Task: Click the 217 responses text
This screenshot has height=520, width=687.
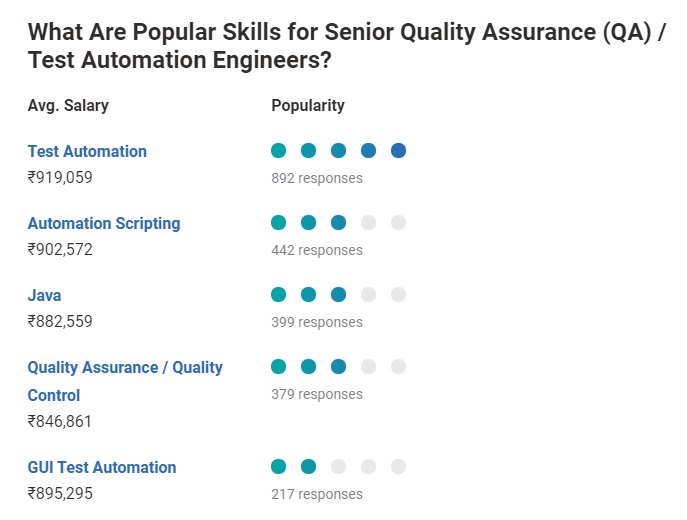Action: [x=317, y=494]
